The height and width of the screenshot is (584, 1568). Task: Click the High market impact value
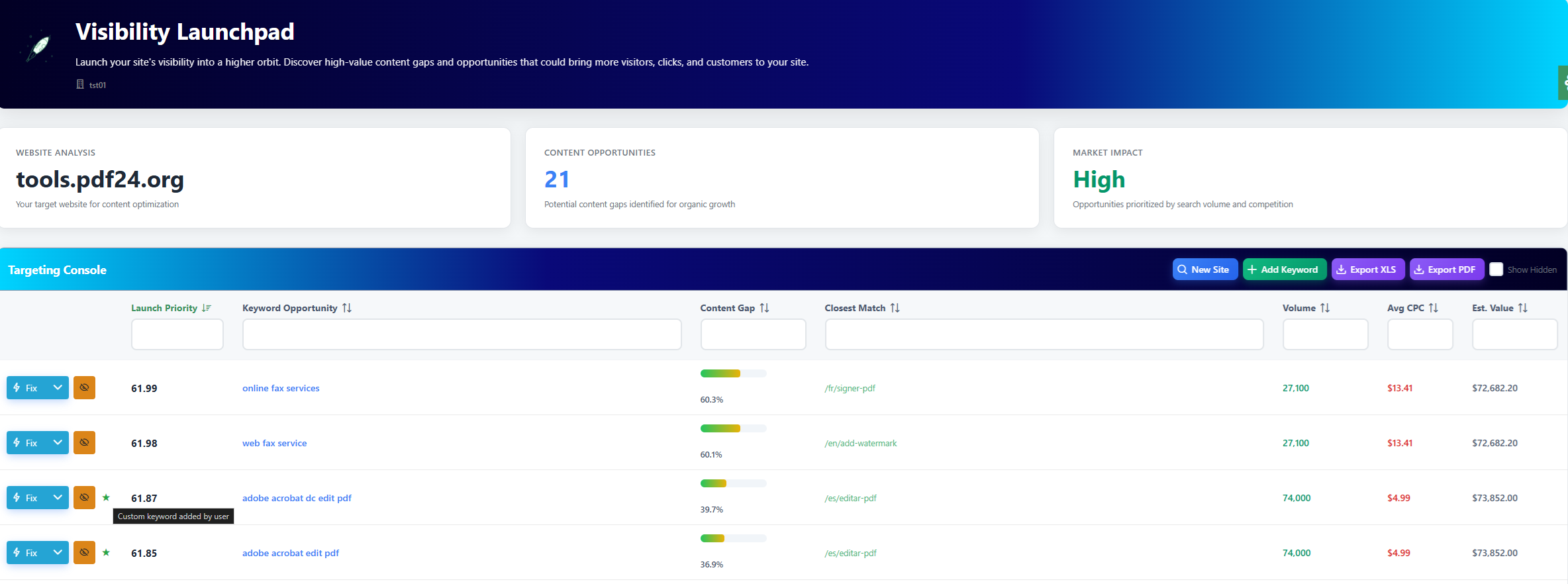coord(1099,179)
